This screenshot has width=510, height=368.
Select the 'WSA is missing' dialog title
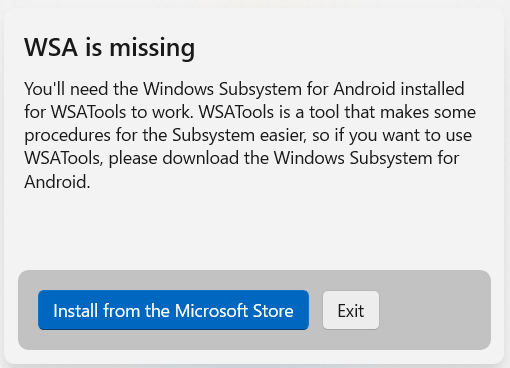click(x=109, y=48)
